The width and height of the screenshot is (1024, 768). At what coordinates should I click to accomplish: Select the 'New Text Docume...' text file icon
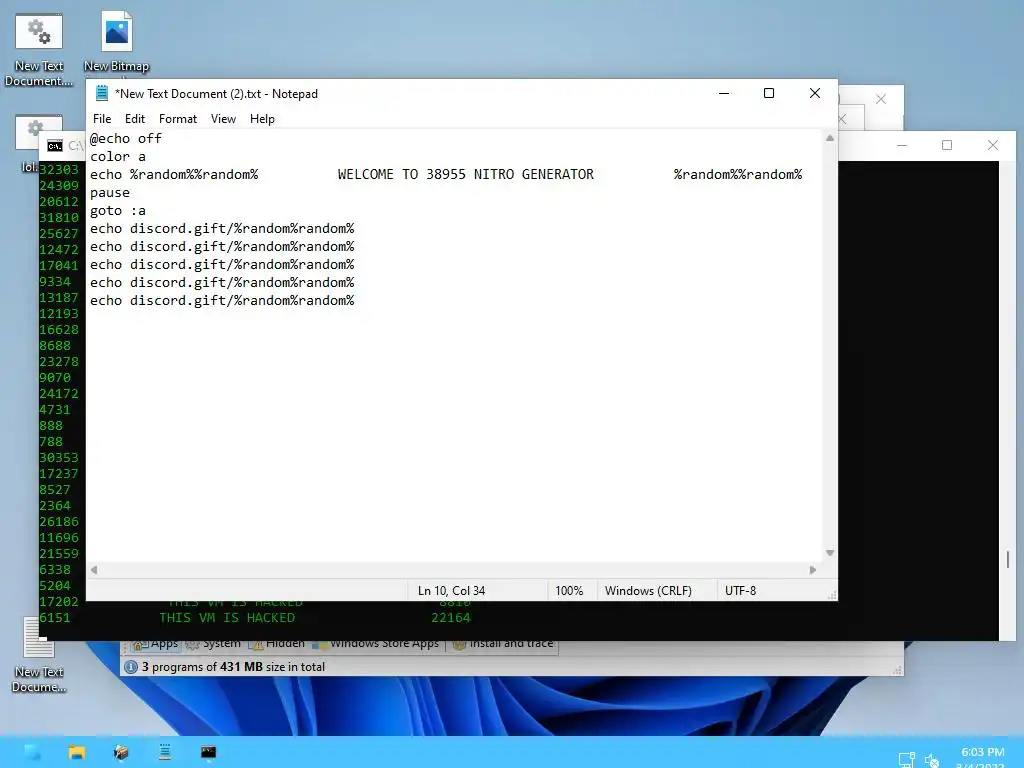[x=39, y=655]
